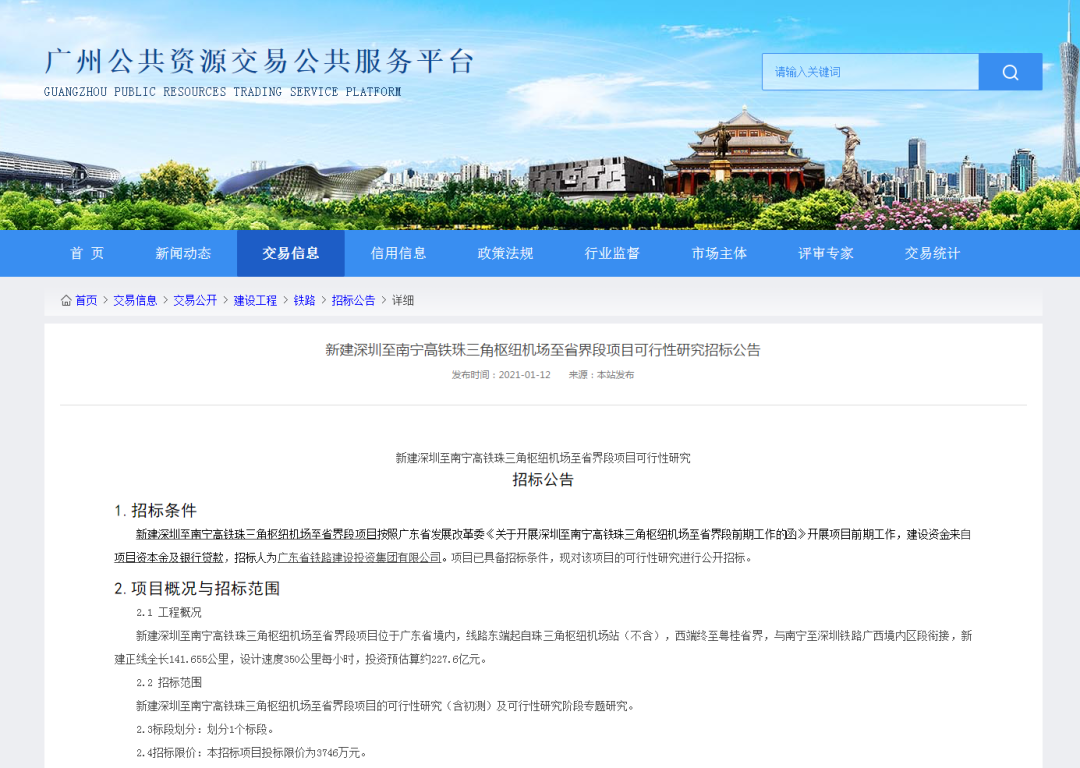Open the 首页 navigation tab
Image resolution: width=1080 pixels, height=768 pixels.
coord(87,253)
